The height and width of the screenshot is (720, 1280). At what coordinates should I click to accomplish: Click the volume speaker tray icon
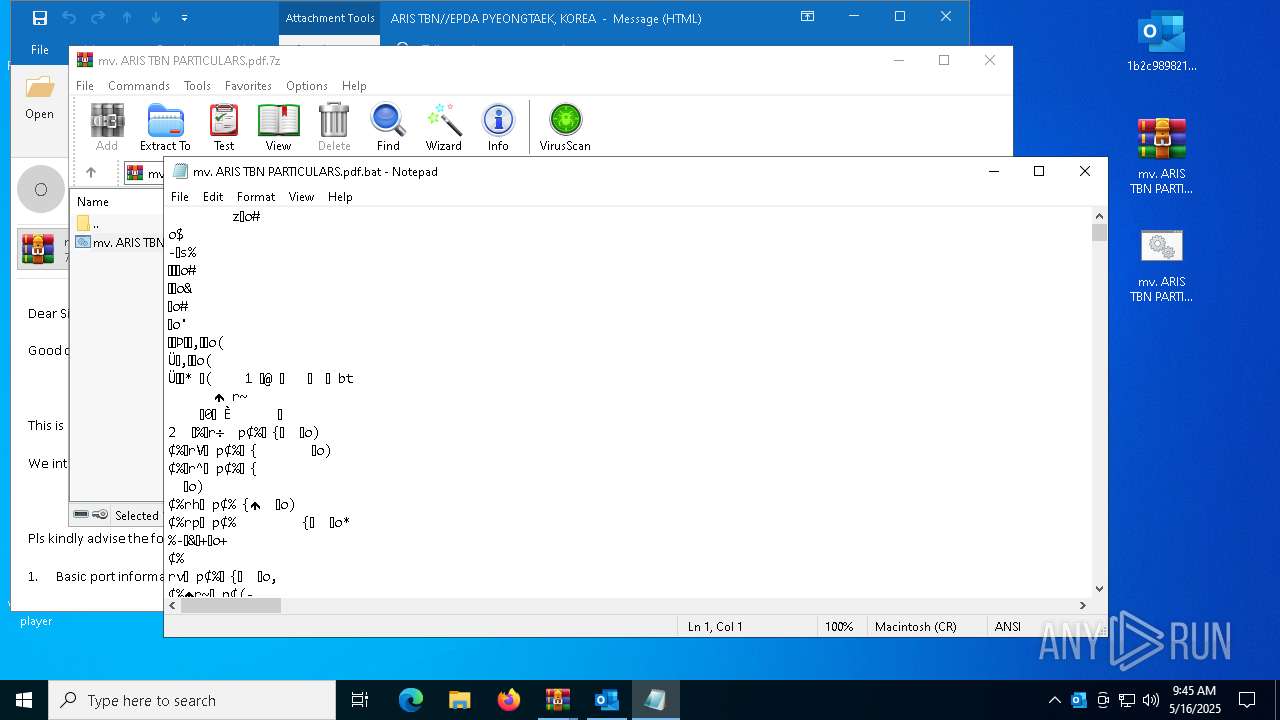click(1151, 700)
